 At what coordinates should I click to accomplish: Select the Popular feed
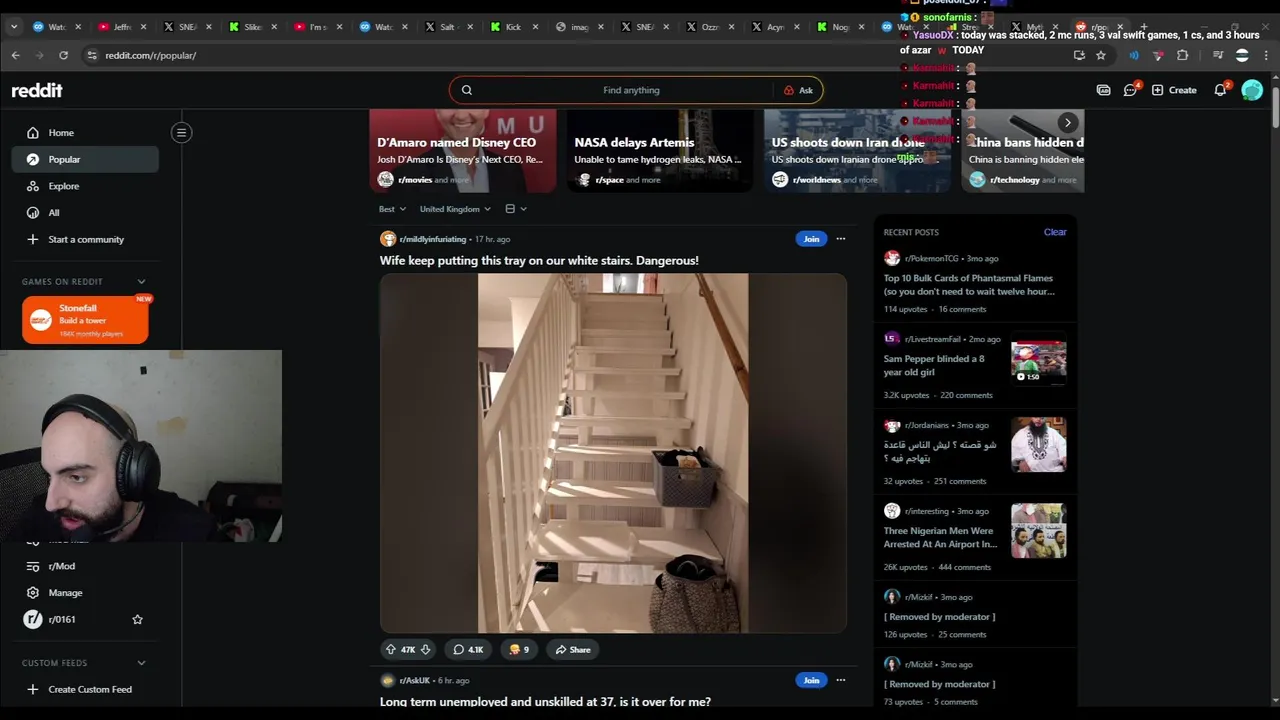[x=85, y=159]
